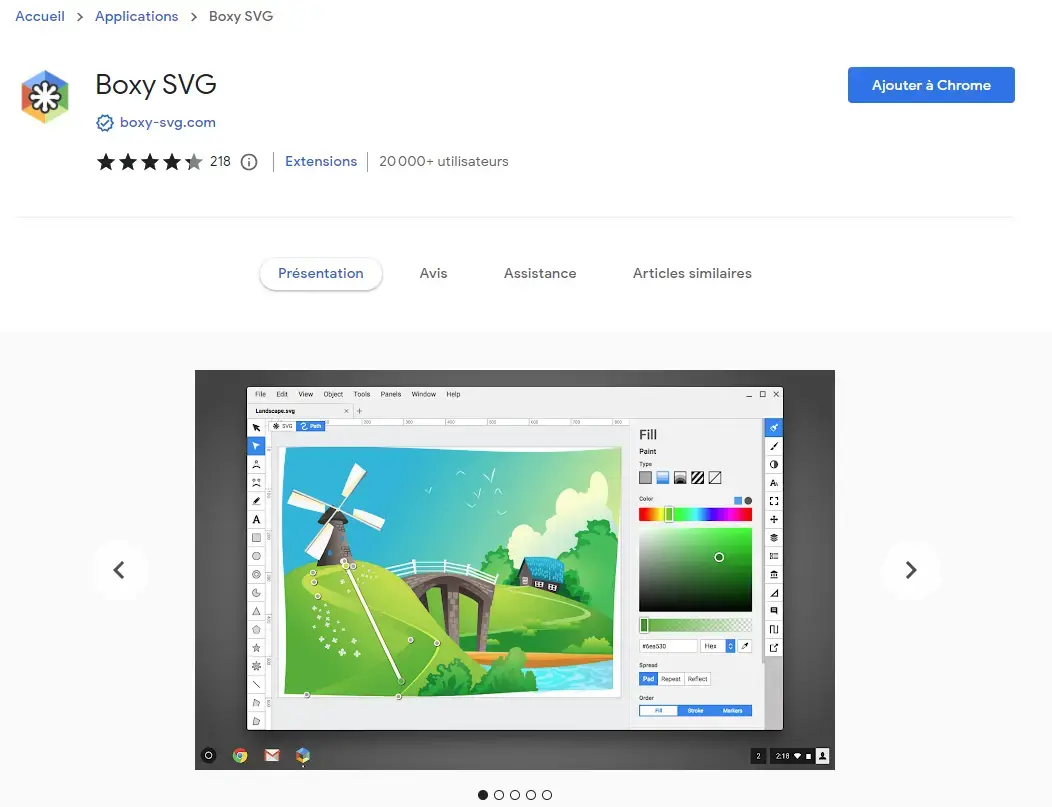
Task: Show the next screenshot with right arrow
Action: pos(910,570)
